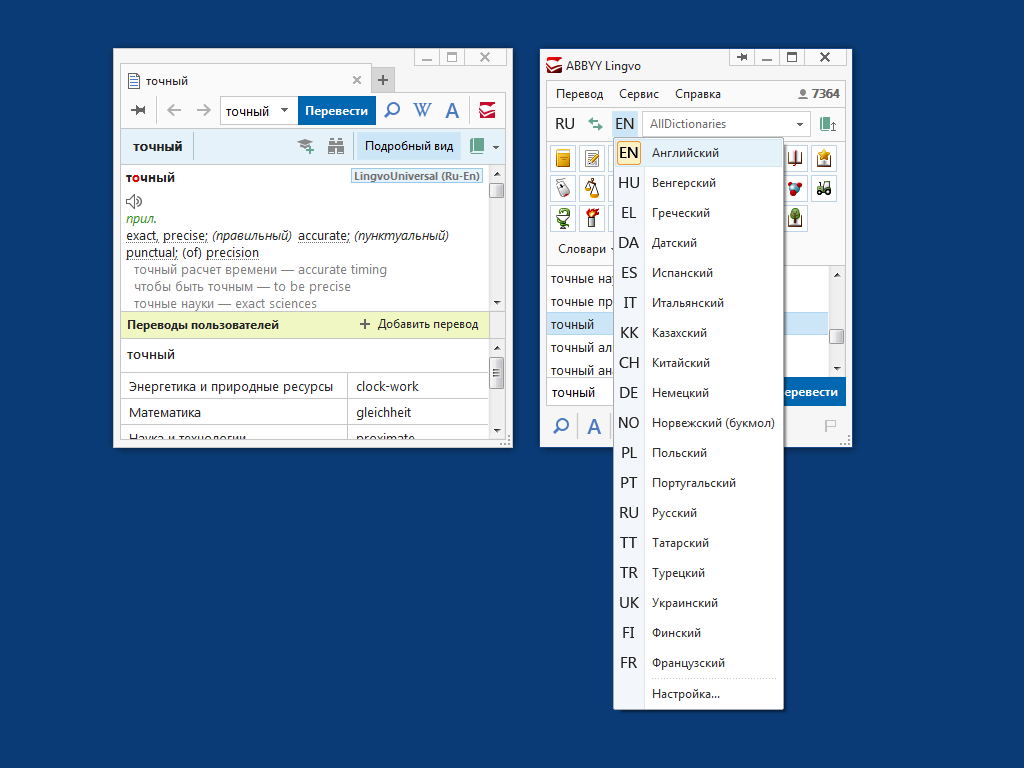Click the red ABBYY Lingvo icon in card toolbar
This screenshot has width=1024, height=768.
tap(487, 111)
